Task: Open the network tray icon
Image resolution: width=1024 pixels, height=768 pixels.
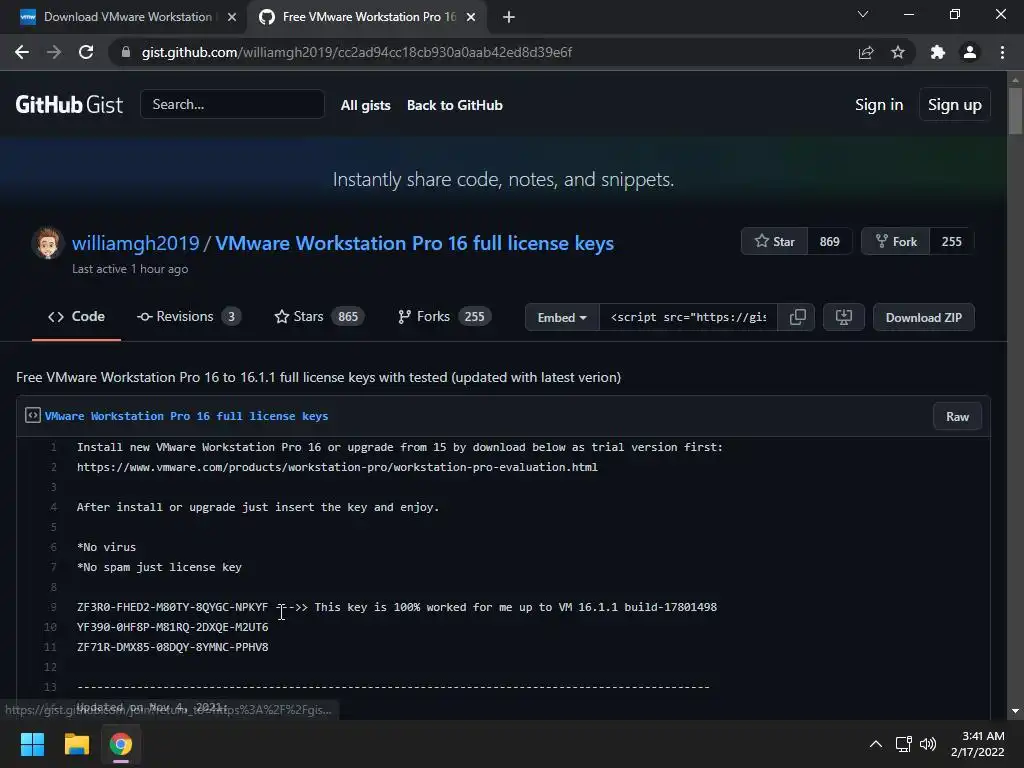Action: pos(904,744)
